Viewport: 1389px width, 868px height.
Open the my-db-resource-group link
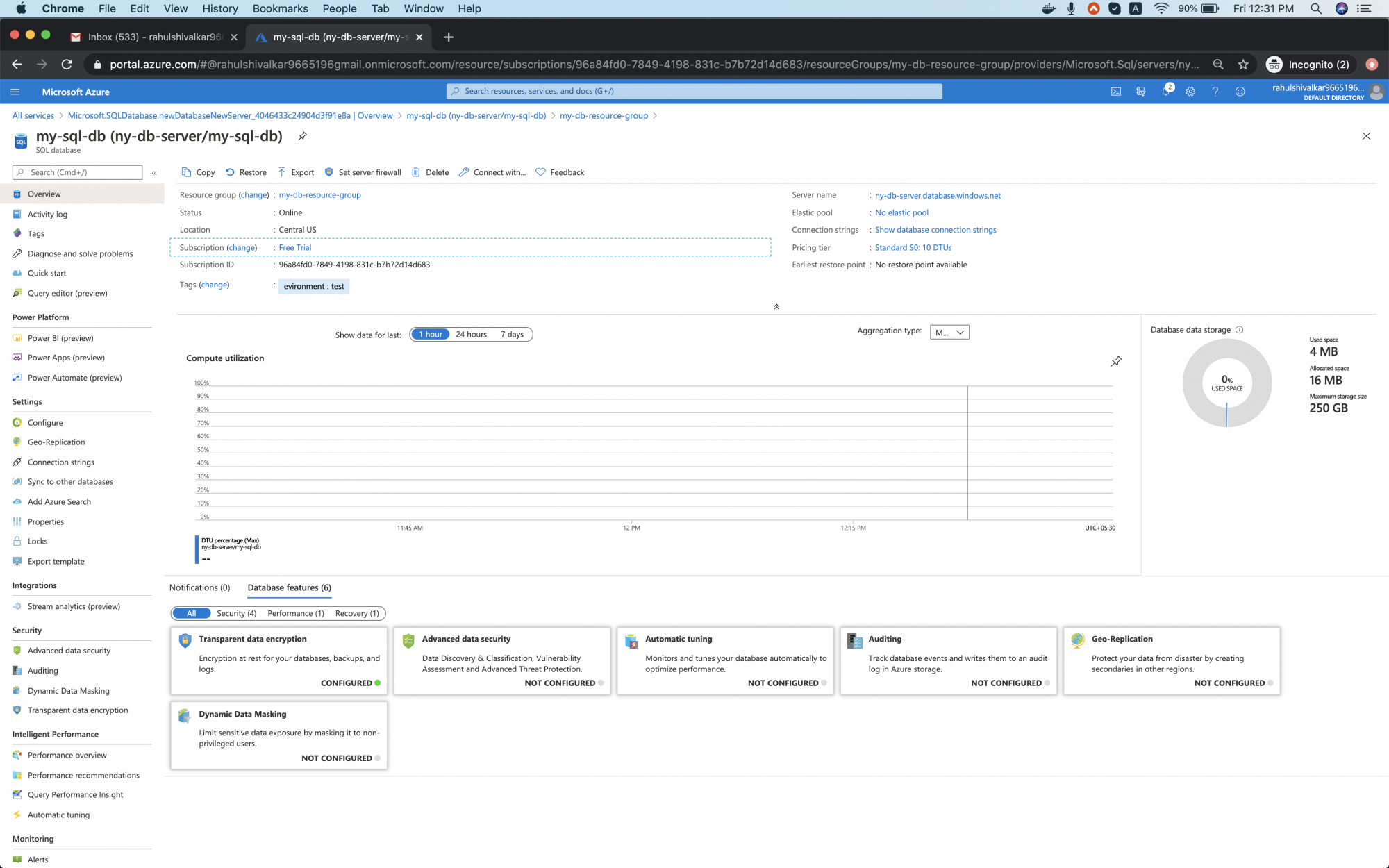click(x=319, y=195)
